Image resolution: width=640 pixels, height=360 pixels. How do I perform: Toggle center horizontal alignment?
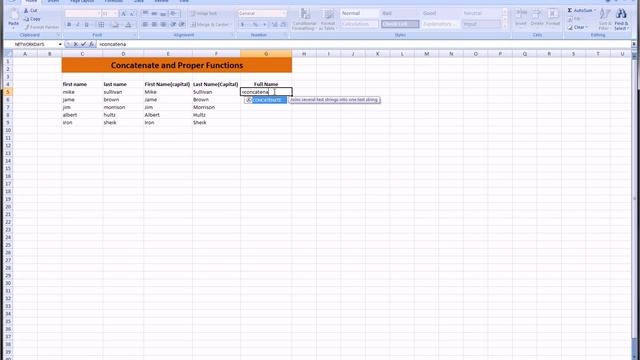(x=154, y=25)
